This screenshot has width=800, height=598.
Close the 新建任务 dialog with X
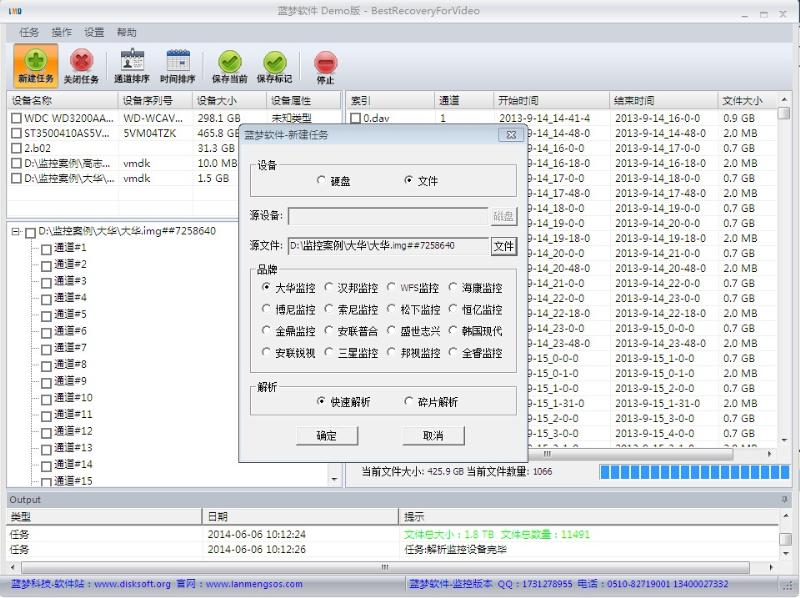point(510,135)
